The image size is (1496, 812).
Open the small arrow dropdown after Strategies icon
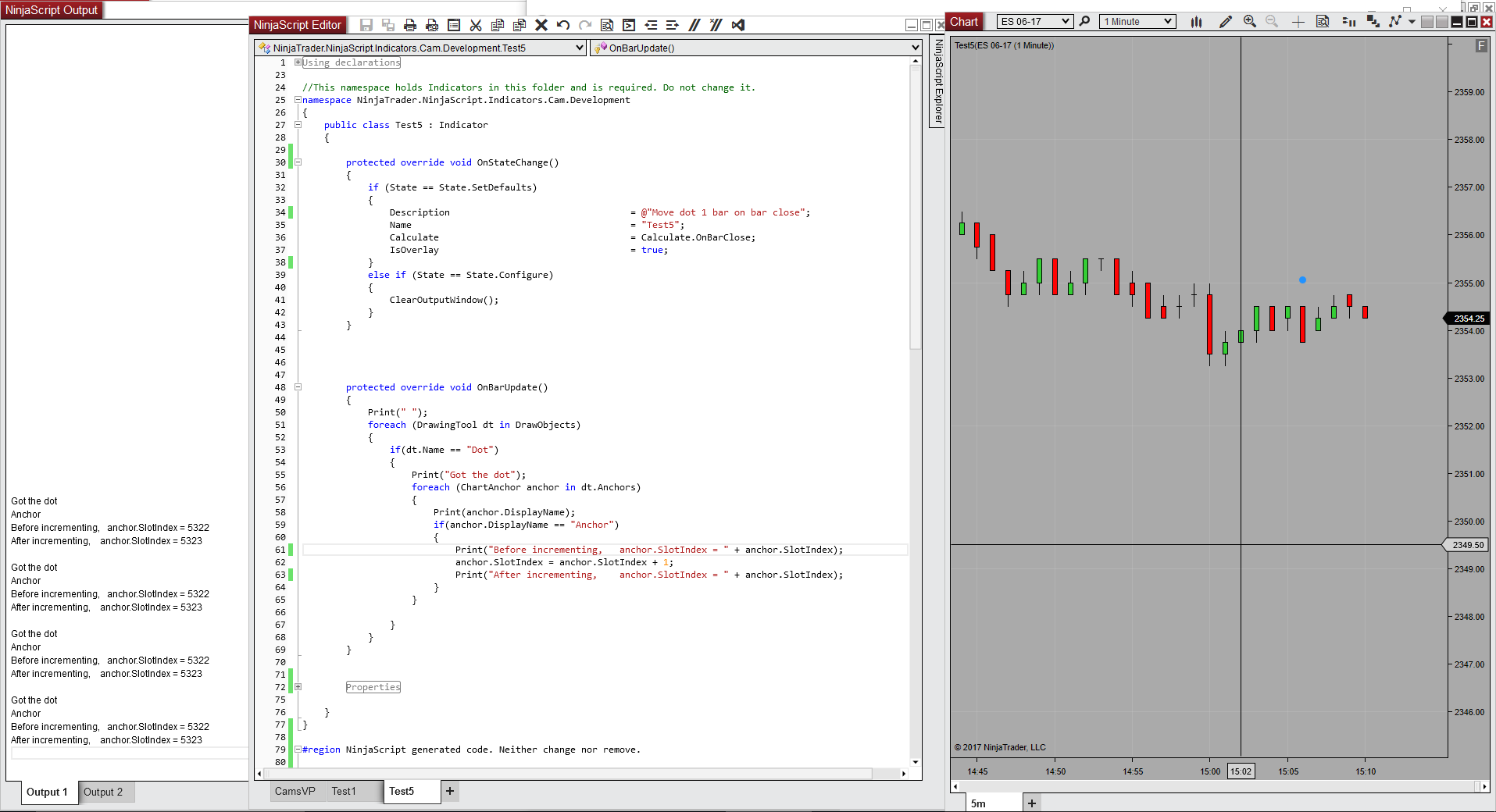tap(1412, 22)
